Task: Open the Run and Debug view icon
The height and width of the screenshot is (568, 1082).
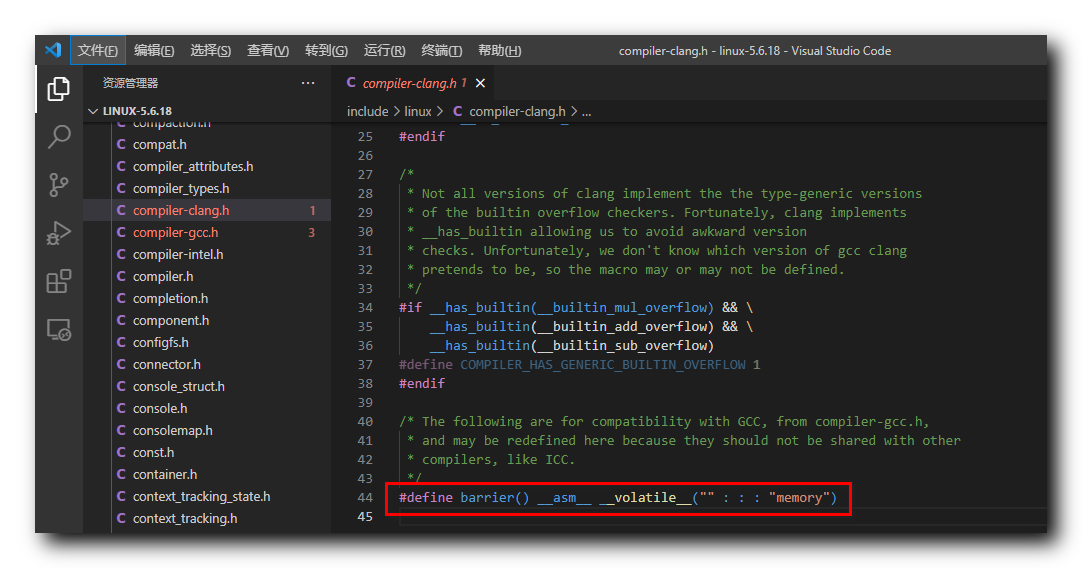Action: pyautogui.click(x=59, y=233)
